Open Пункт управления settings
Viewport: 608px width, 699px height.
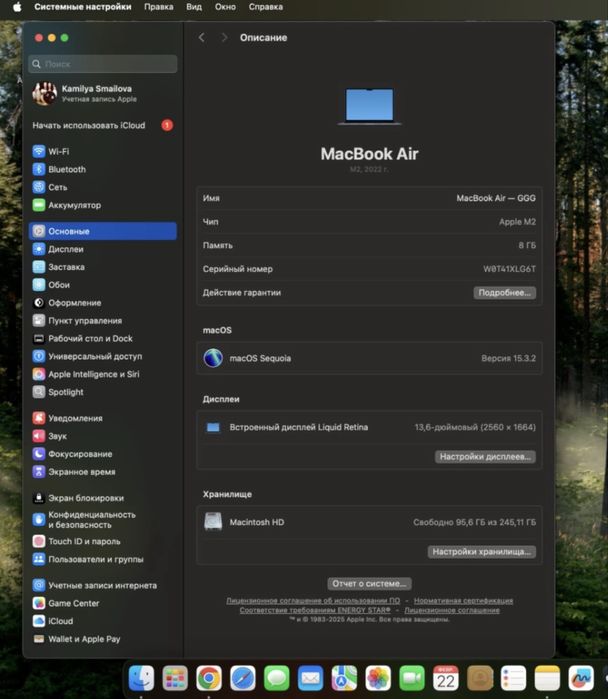point(103,321)
